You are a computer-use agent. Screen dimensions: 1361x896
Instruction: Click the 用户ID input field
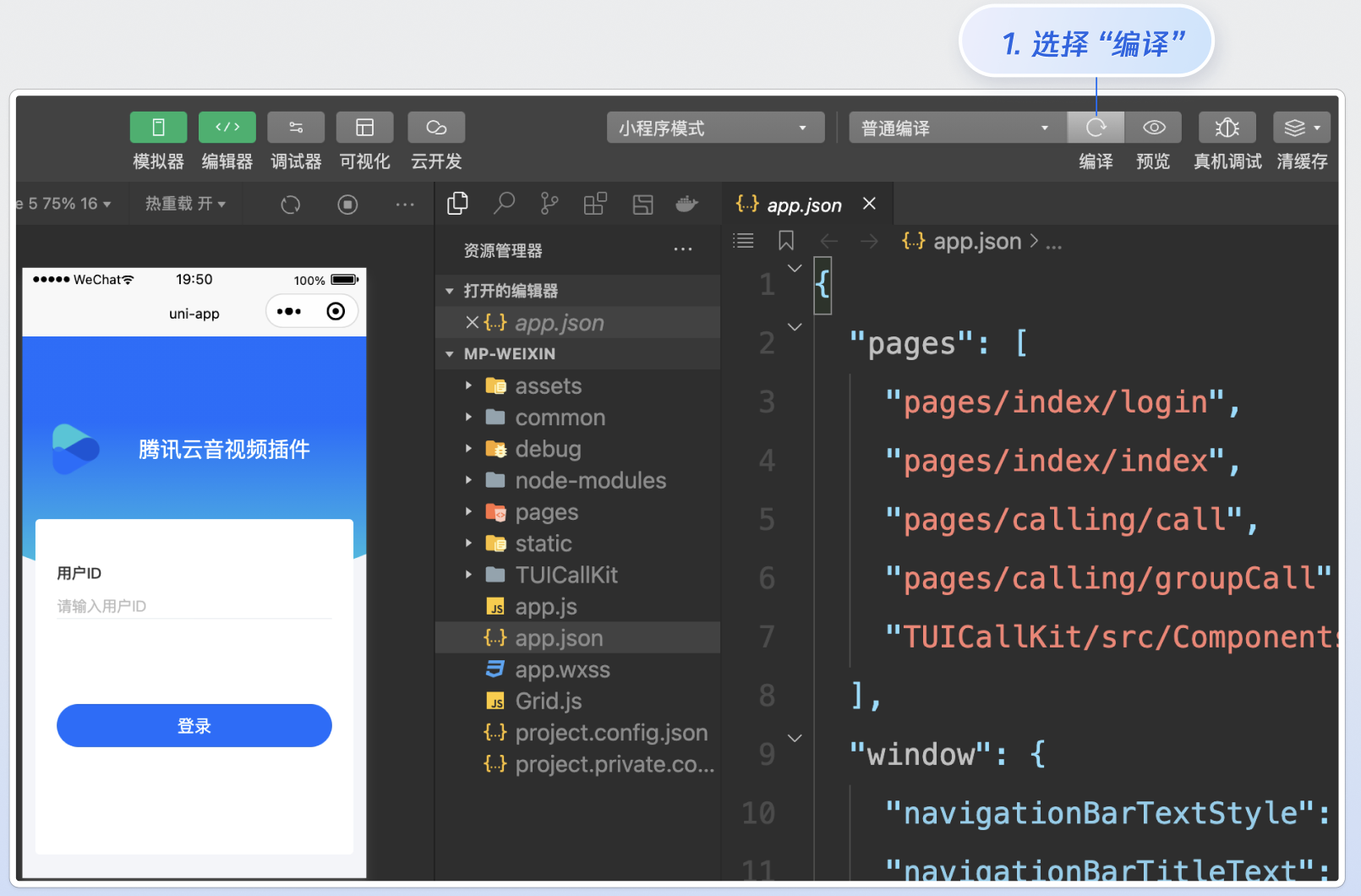[x=194, y=606]
